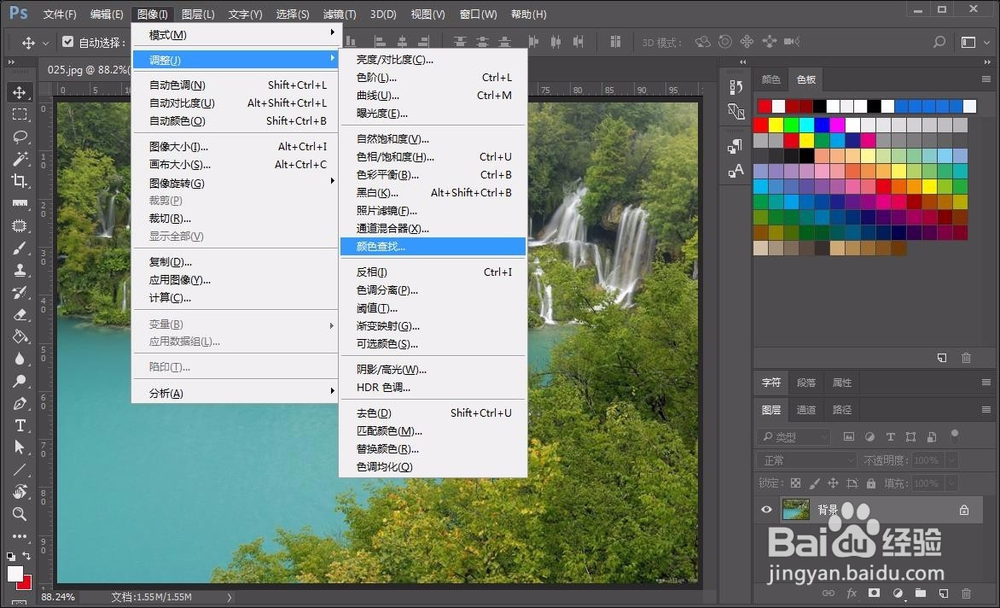Delete layer with bottom trash icon
Viewport: 1000px width, 608px height.
click(x=966, y=593)
